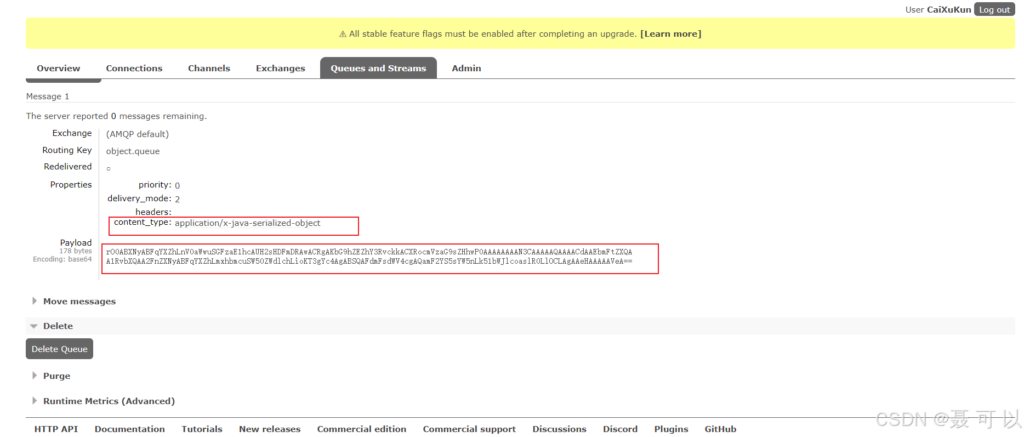The width and height of the screenshot is (1024, 437).
Task: Visit the Documentation footer link
Action: click(x=129, y=429)
